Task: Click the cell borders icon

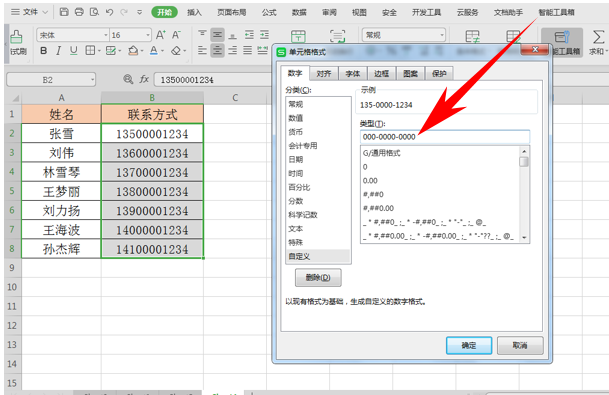Action: tap(90, 50)
